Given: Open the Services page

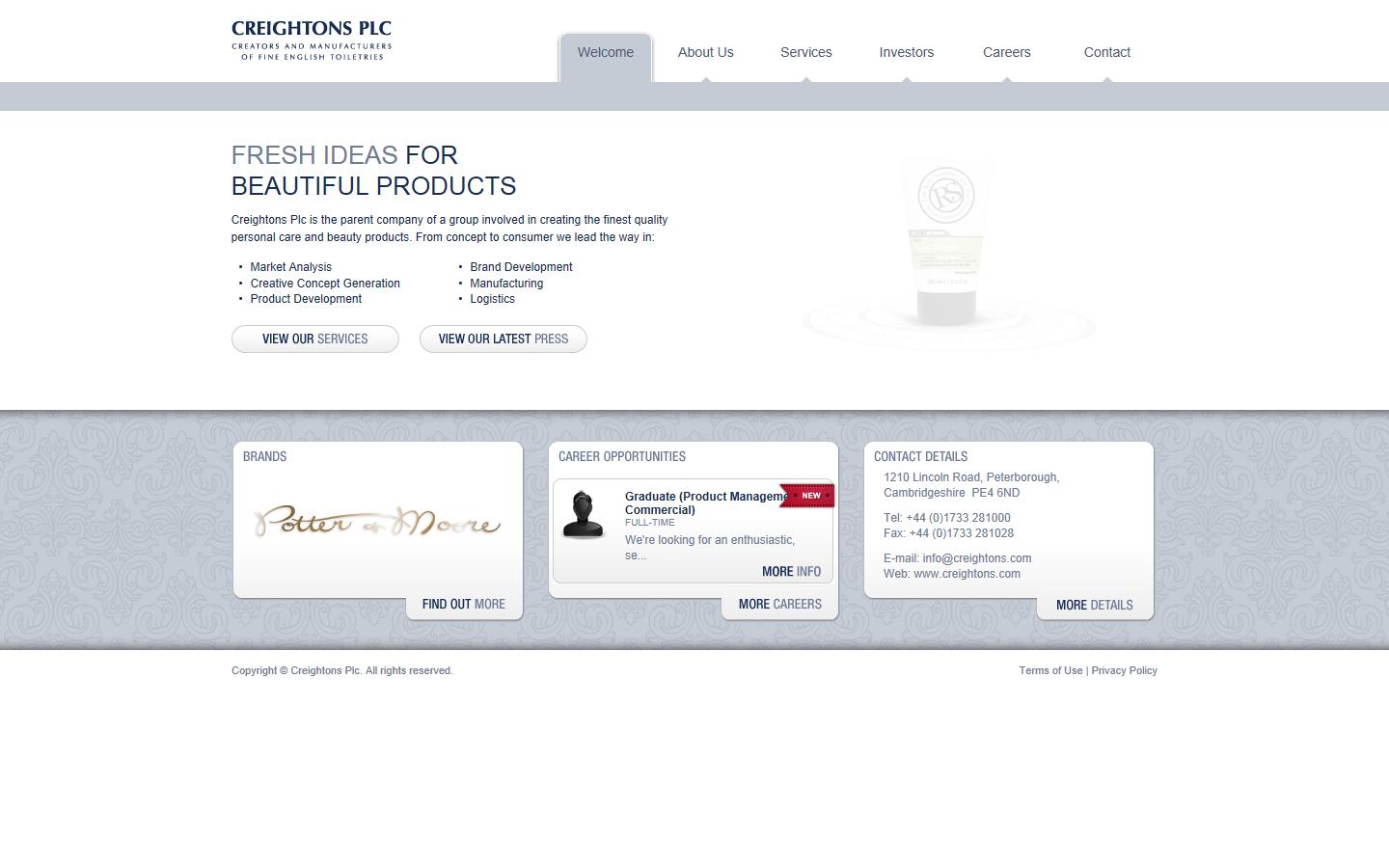Looking at the screenshot, I should pos(805,53).
